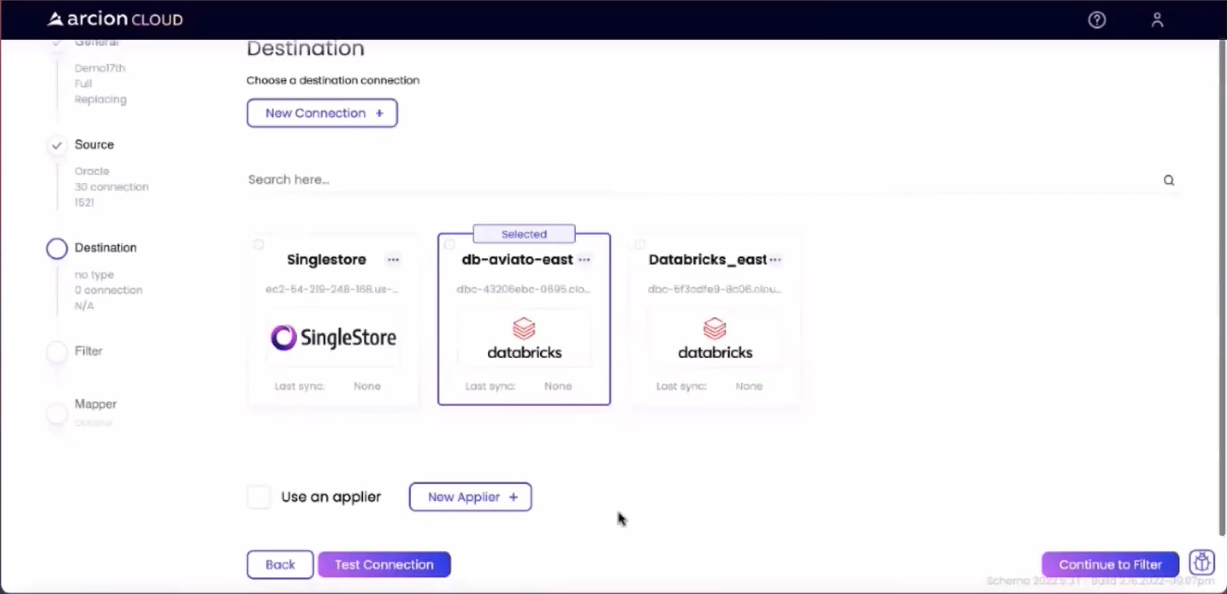
Task: Open the support assistant icon bottom right
Action: point(1201,562)
